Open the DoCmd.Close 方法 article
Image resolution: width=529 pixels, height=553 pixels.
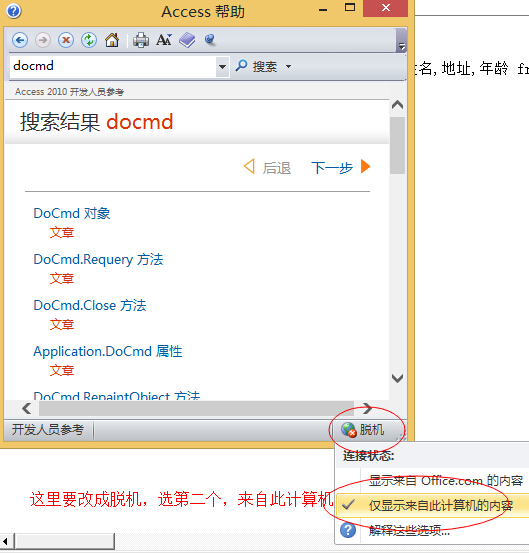[90, 305]
